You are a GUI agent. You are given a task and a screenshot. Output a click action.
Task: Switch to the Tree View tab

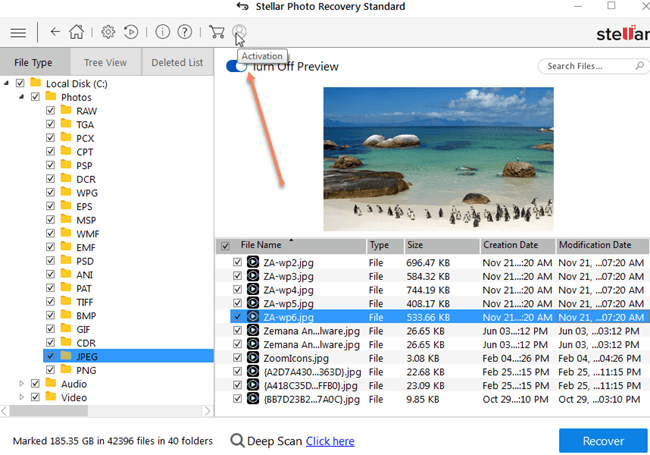105,62
